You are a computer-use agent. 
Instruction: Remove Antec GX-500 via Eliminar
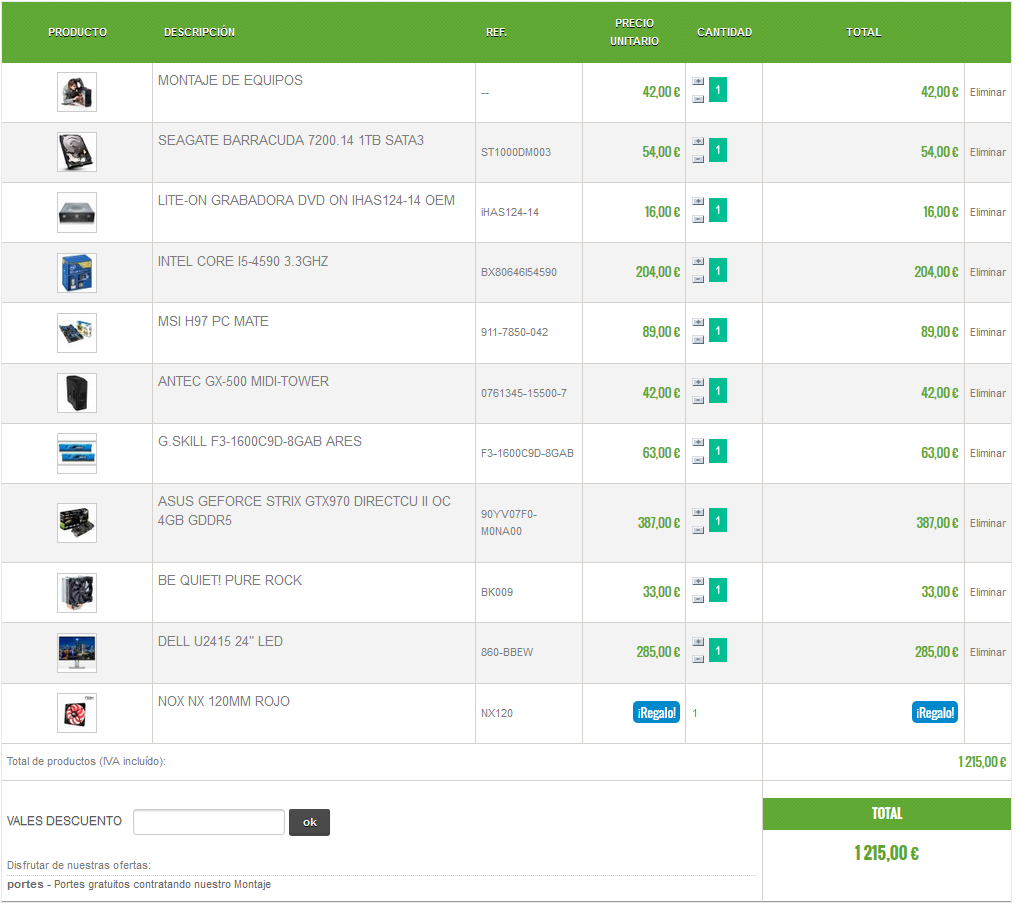pos(990,394)
